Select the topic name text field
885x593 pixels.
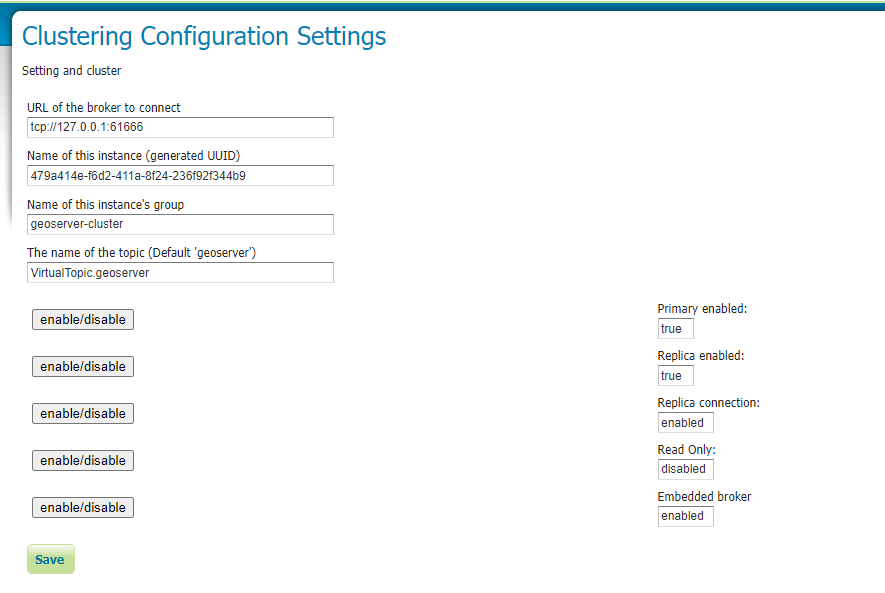coord(180,272)
